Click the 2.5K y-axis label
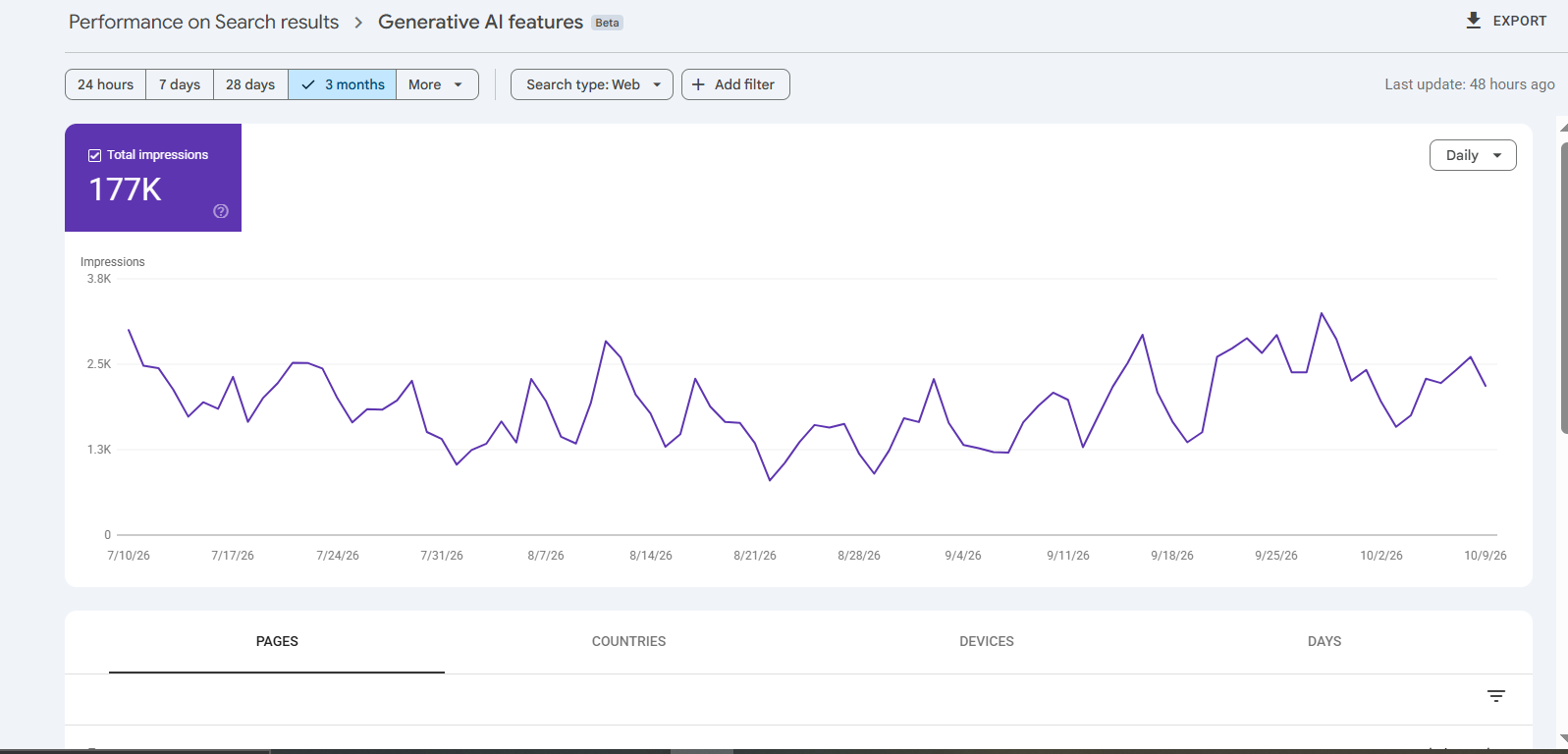The width and height of the screenshot is (1568, 754). pos(99,364)
